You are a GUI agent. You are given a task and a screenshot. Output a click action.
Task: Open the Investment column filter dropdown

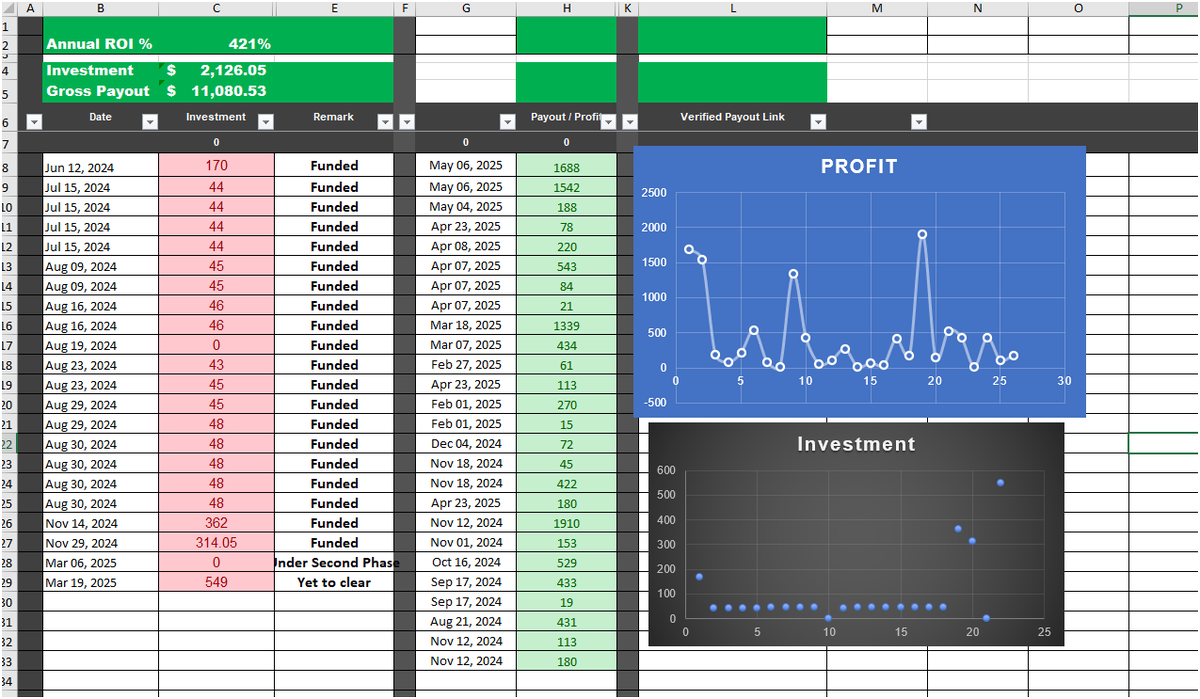[266, 122]
